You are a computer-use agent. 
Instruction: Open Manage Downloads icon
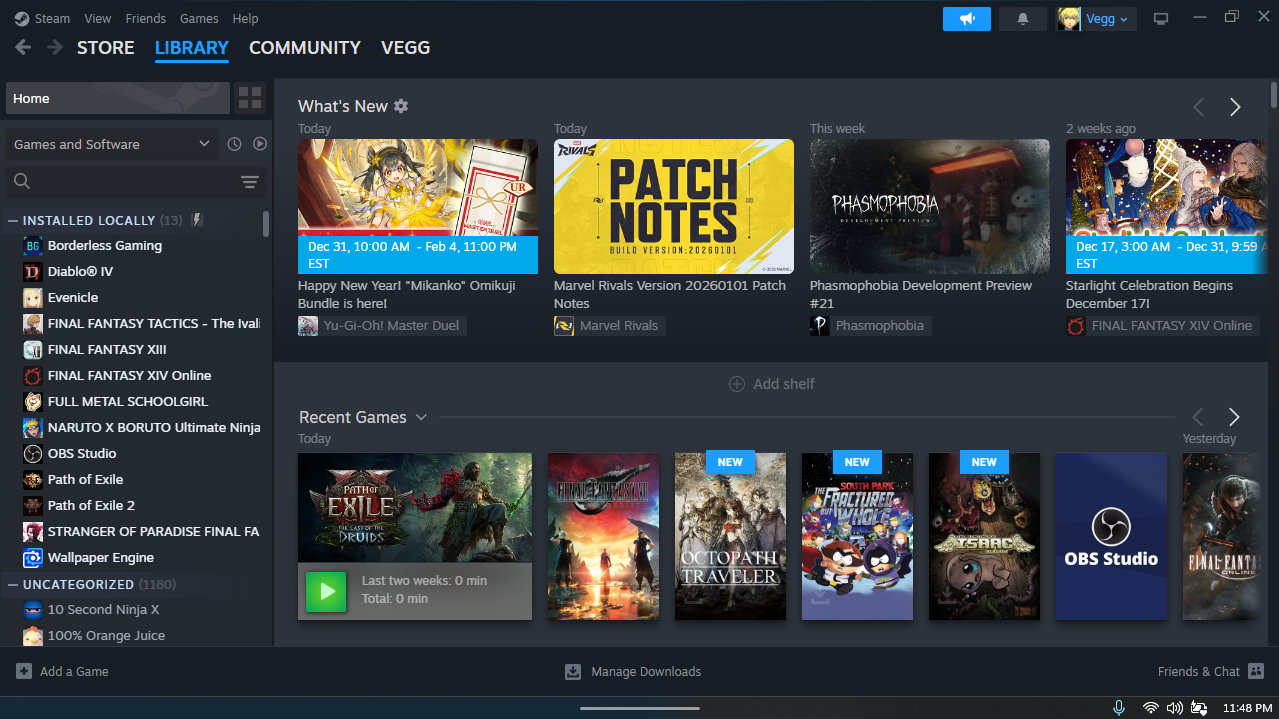573,671
